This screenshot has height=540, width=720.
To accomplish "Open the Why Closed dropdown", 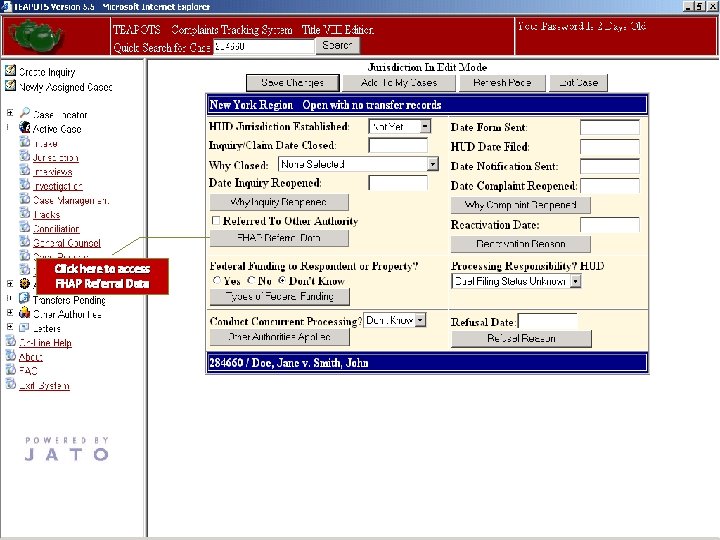I will tap(433, 164).
